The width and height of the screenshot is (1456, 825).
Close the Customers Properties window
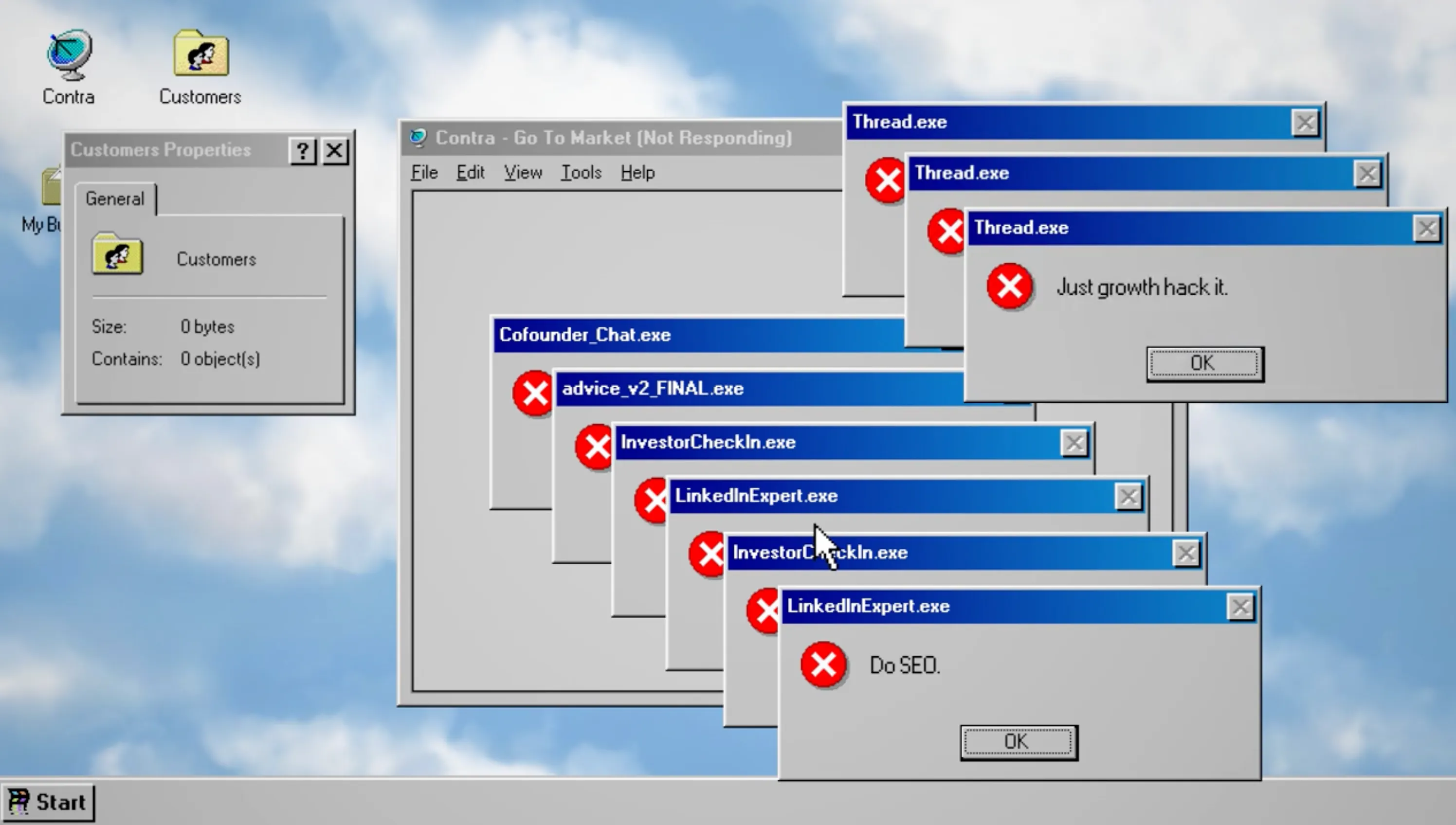pyautogui.click(x=335, y=151)
